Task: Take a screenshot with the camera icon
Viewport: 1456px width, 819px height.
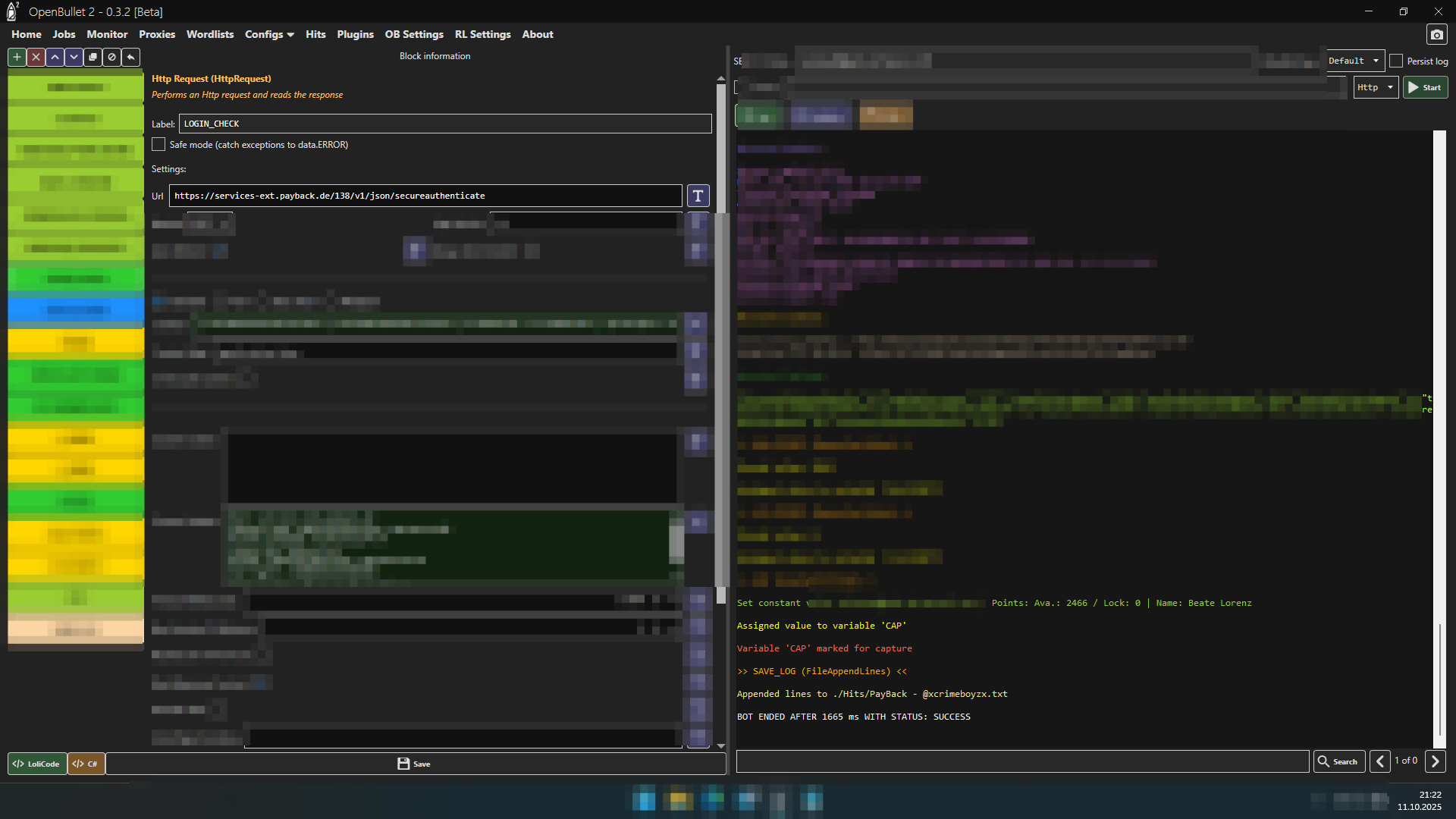Action: point(1436,34)
